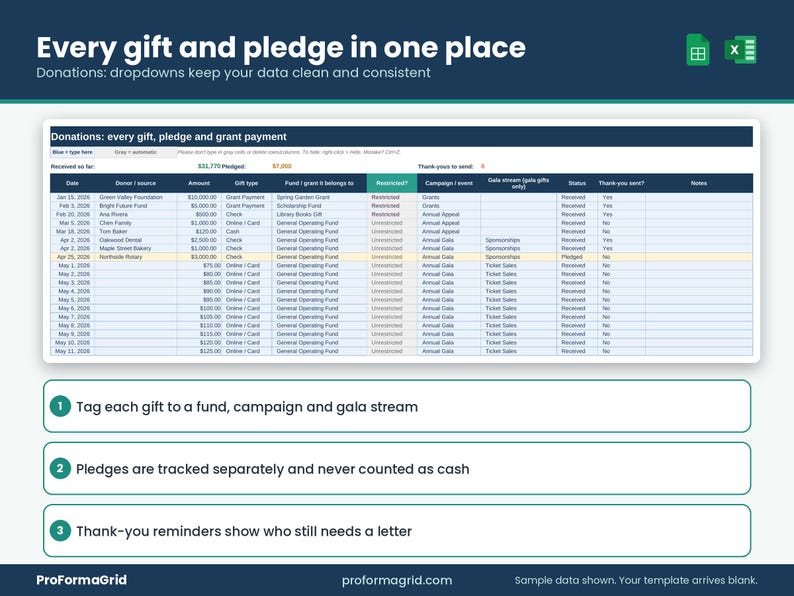
Task: Select the "Donor / source" column header
Action: tap(136, 183)
